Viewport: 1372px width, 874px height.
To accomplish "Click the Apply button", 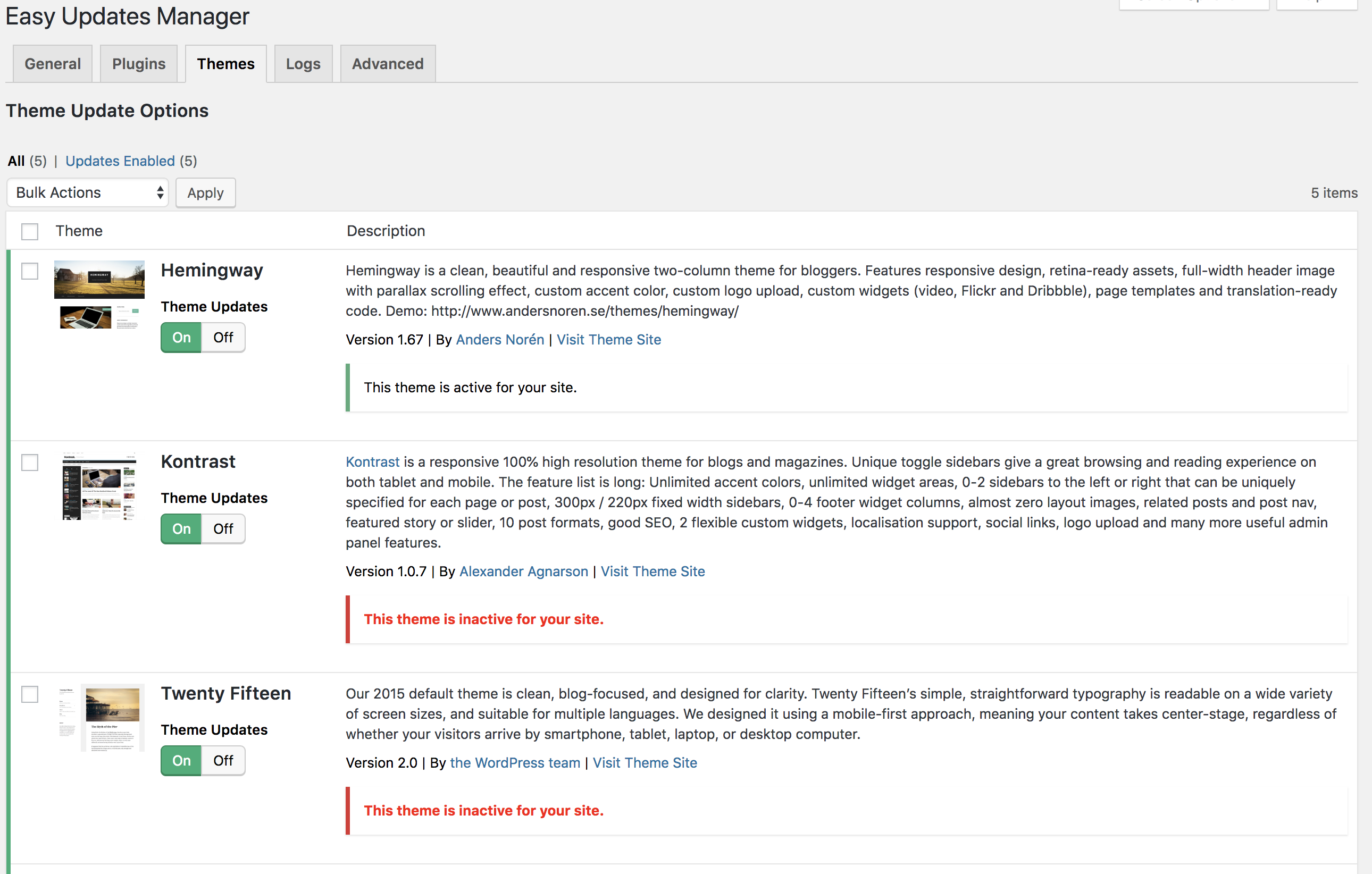I will click(205, 193).
